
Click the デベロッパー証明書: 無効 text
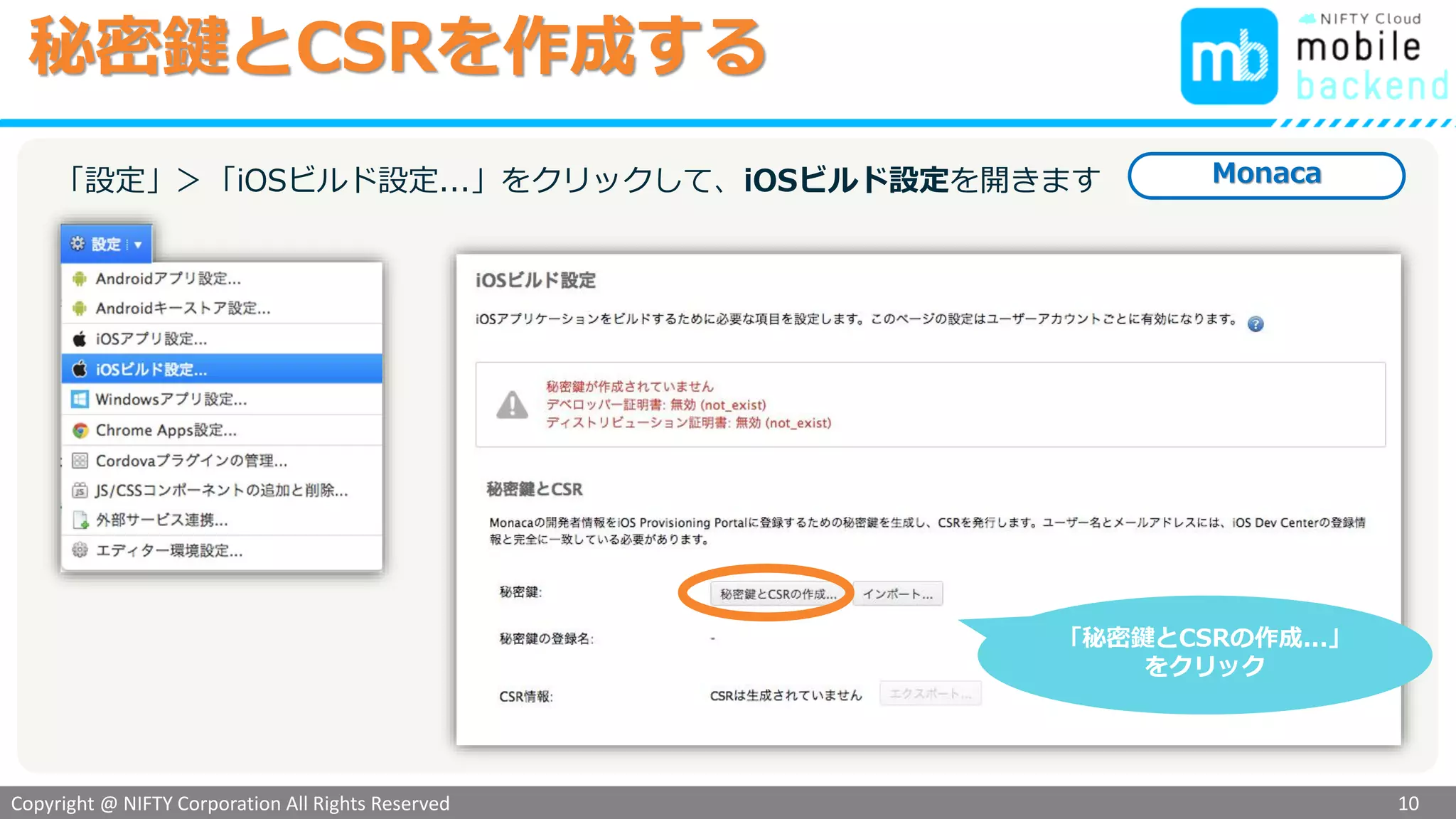click(x=656, y=405)
